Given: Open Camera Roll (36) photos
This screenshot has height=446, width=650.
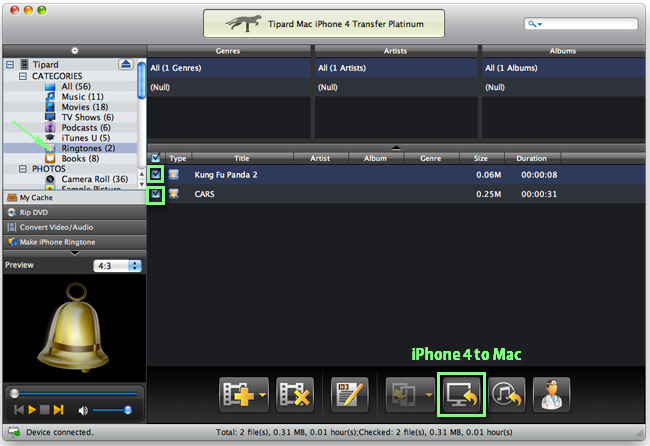Looking at the screenshot, I should (95, 179).
